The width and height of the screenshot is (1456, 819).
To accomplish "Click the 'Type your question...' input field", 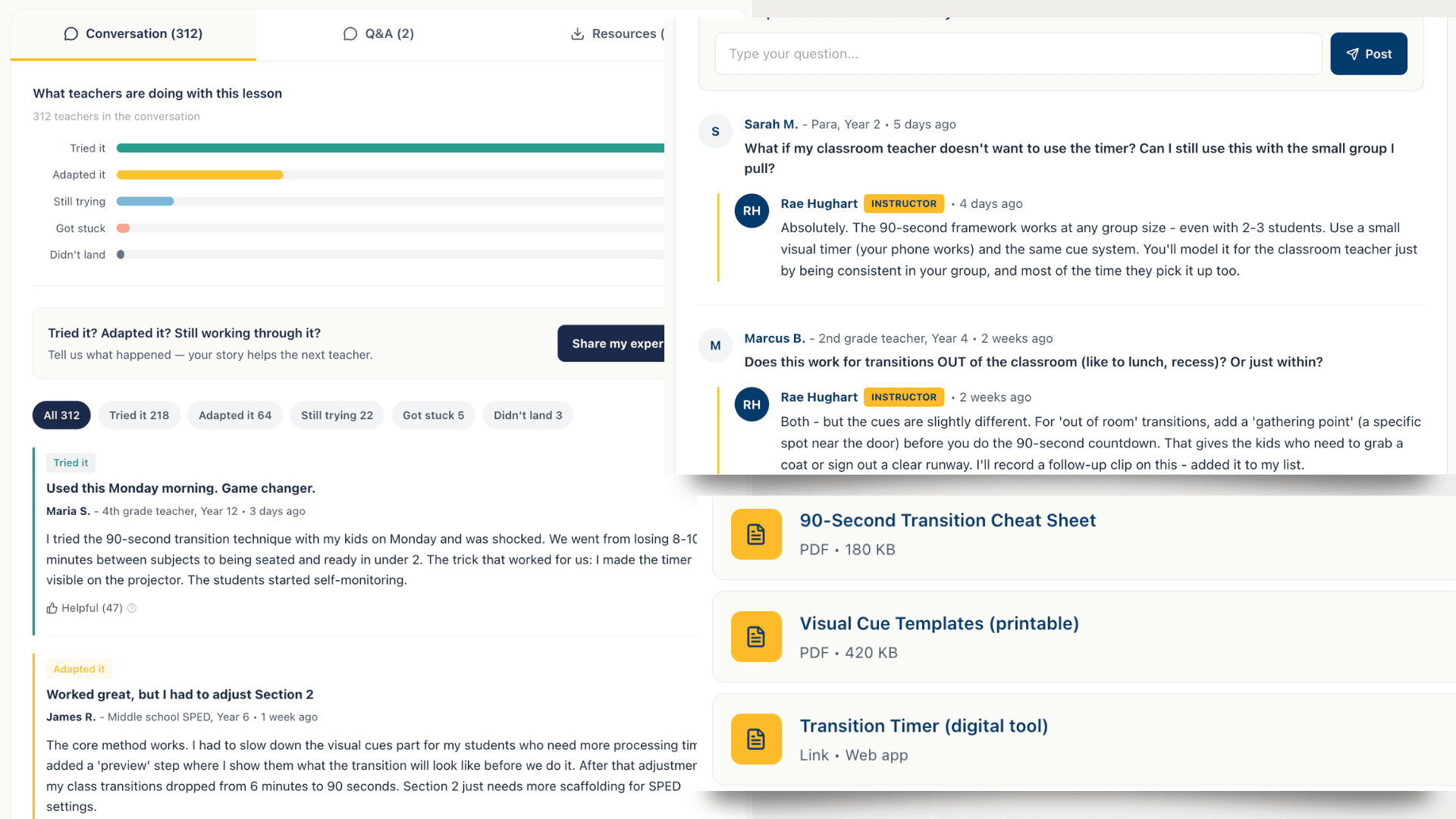I will (x=1018, y=54).
